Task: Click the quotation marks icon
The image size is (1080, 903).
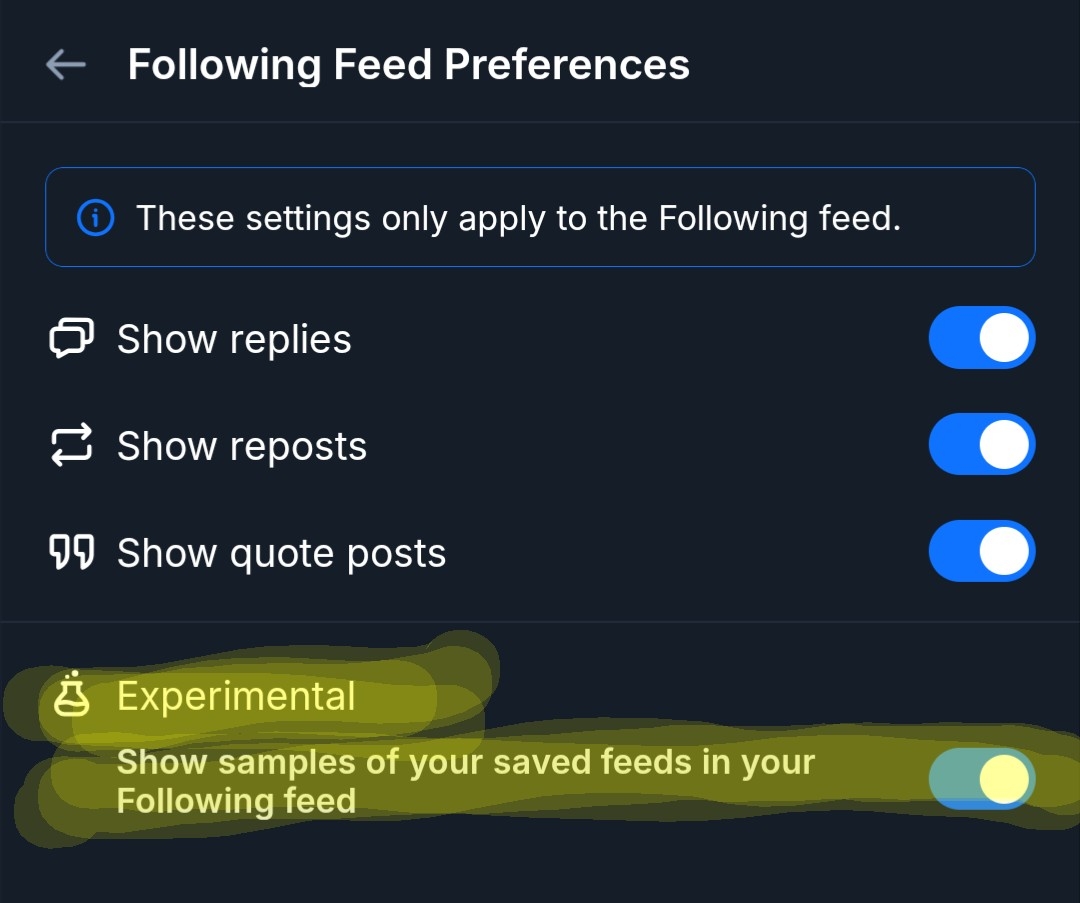Action: click(71, 552)
